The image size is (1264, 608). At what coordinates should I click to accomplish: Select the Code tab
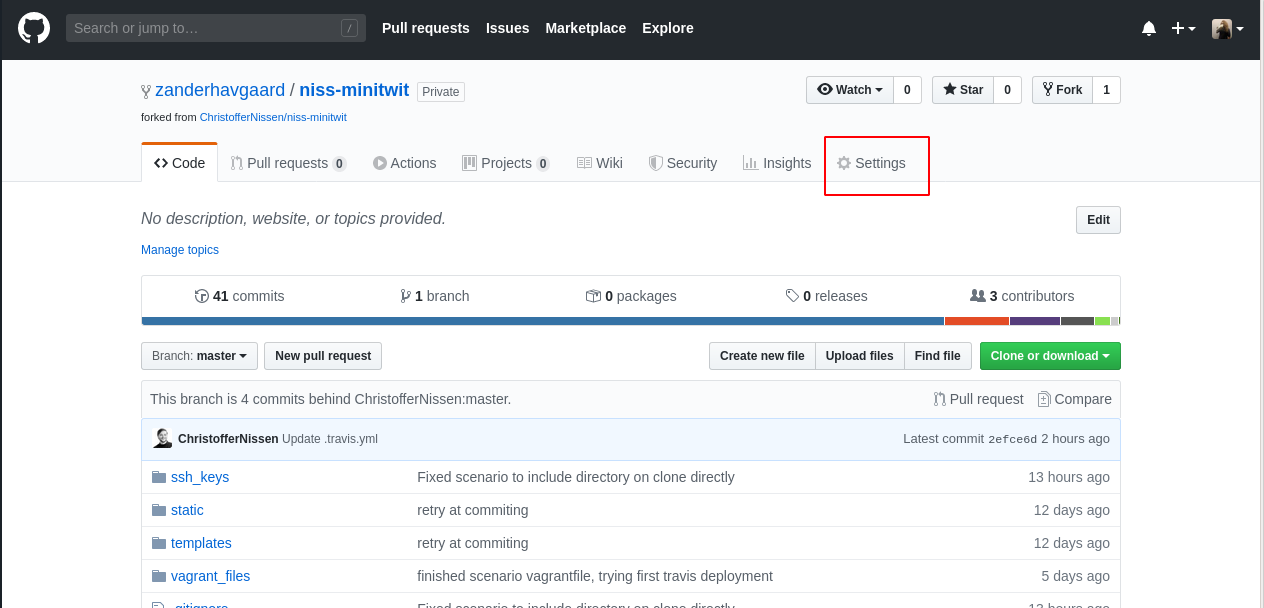(x=179, y=163)
